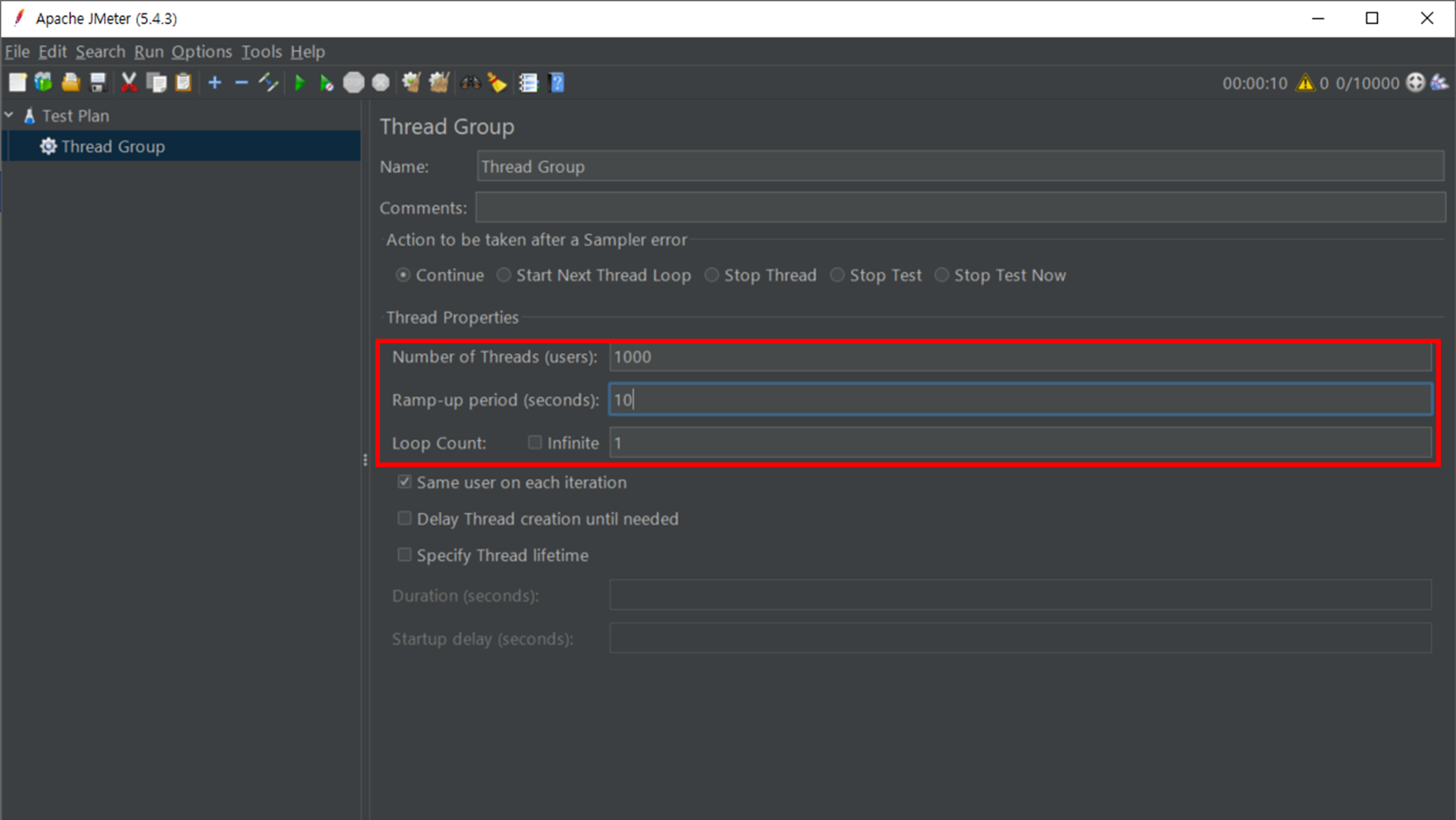Open help with question mark icon
Image resolution: width=1456 pixels, height=820 pixels.
pos(556,82)
